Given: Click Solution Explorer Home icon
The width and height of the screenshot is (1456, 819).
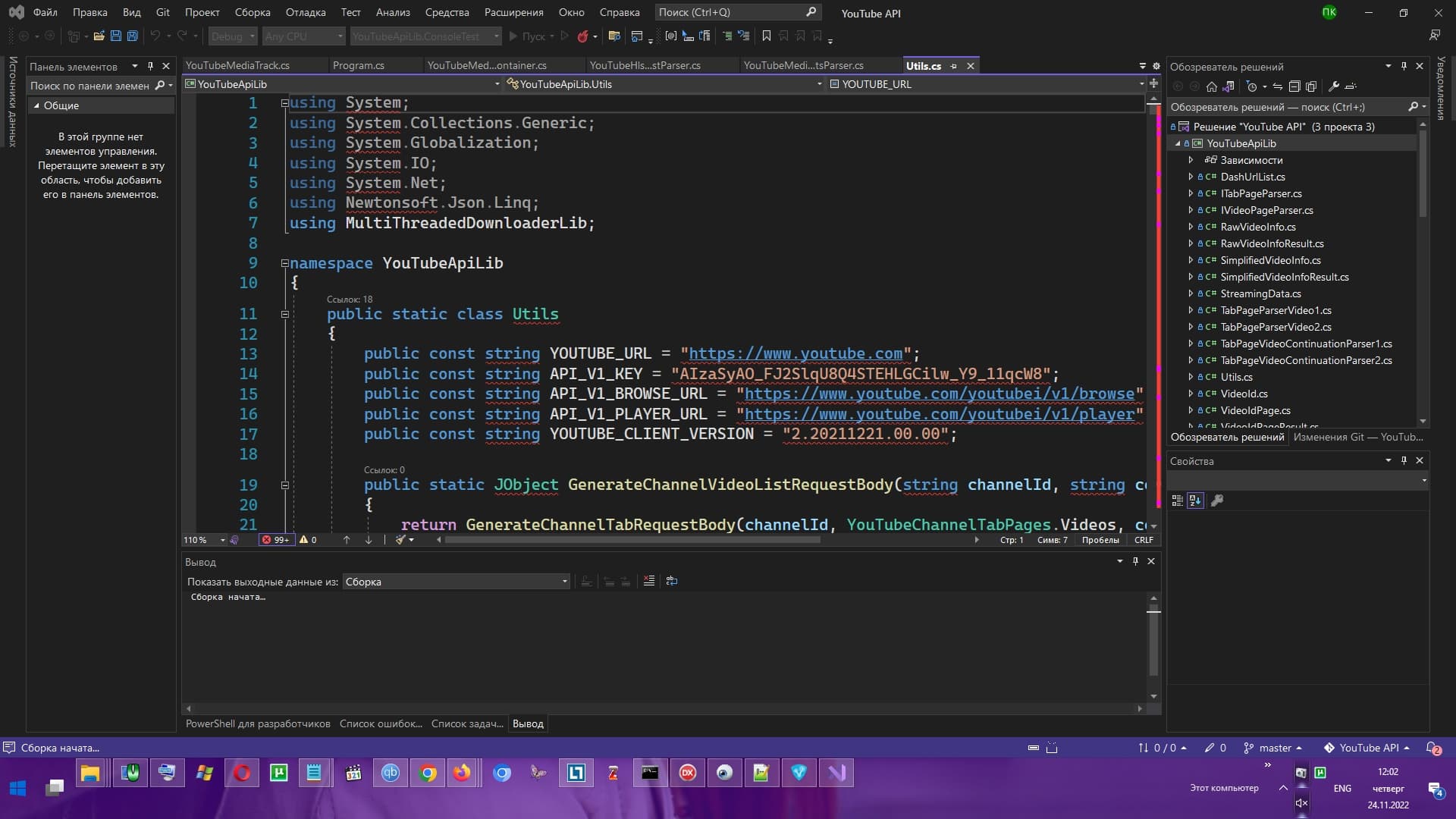Looking at the screenshot, I should point(1212,86).
